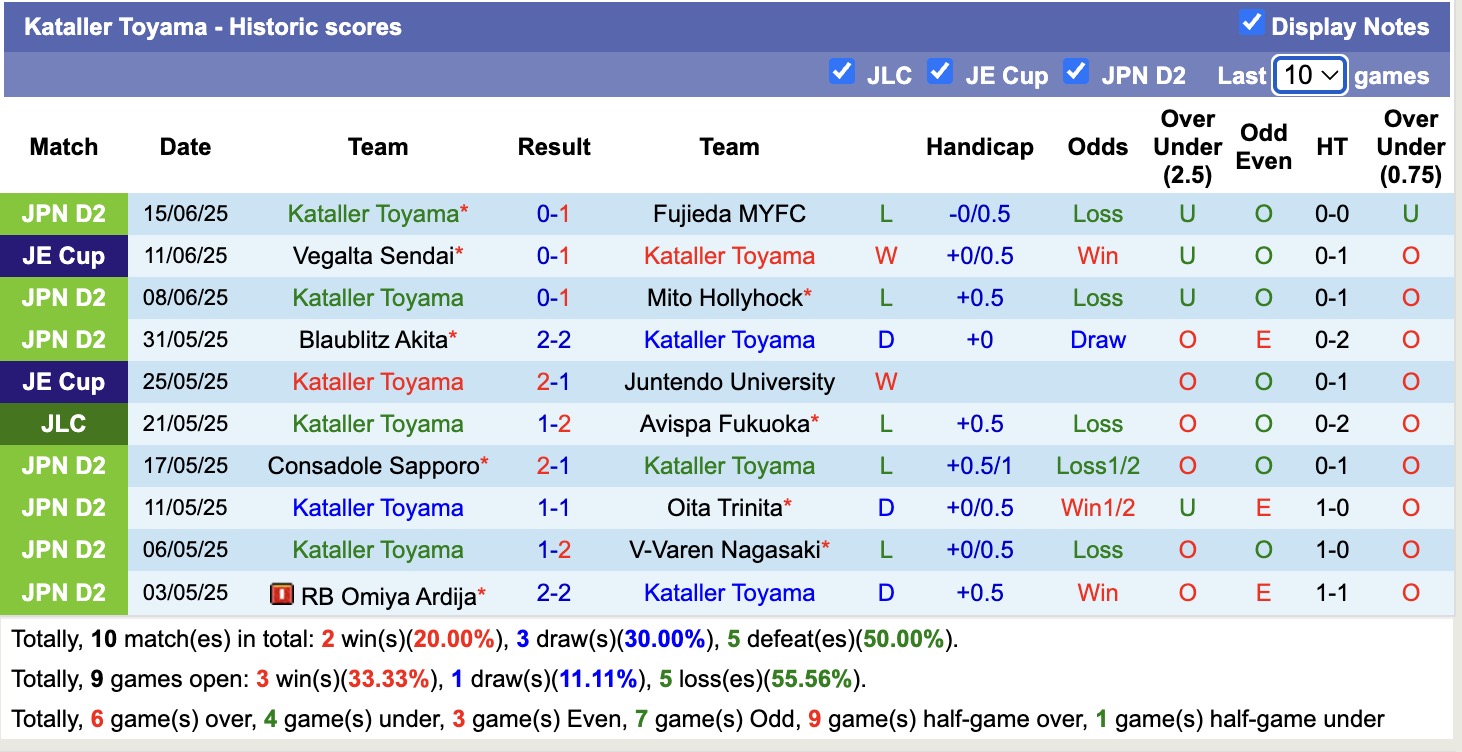
Task: Click the Vegalta Sendai team link
Action: (372, 256)
